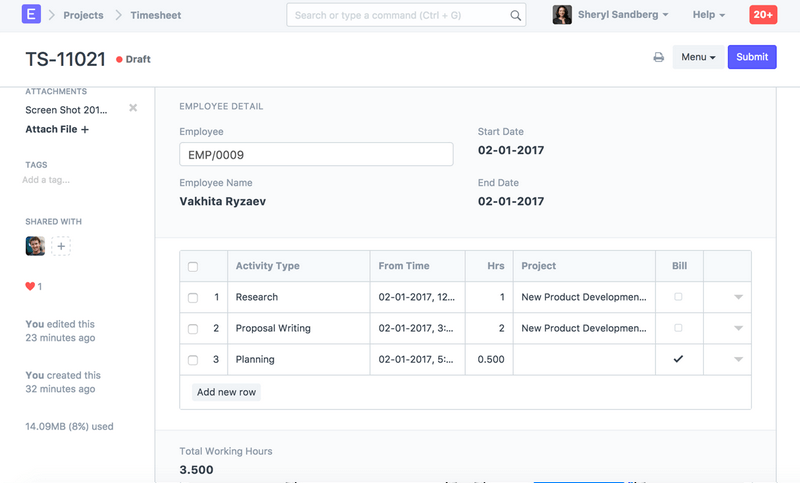Open the 20+ notifications badge
The image size is (800, 483).
click(763, 15)
